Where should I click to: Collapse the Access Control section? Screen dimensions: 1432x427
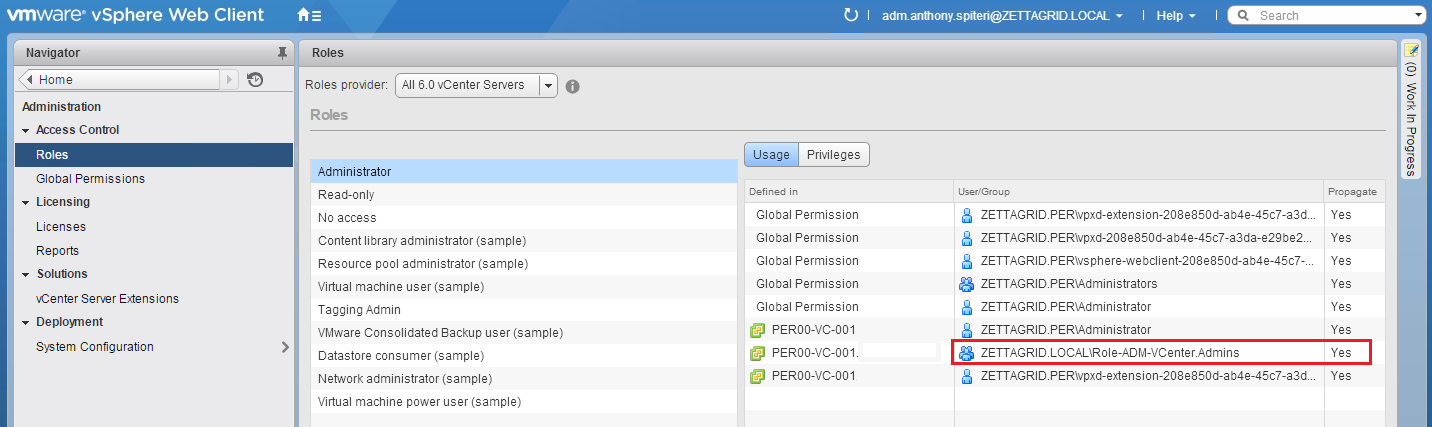click(26, 131)
